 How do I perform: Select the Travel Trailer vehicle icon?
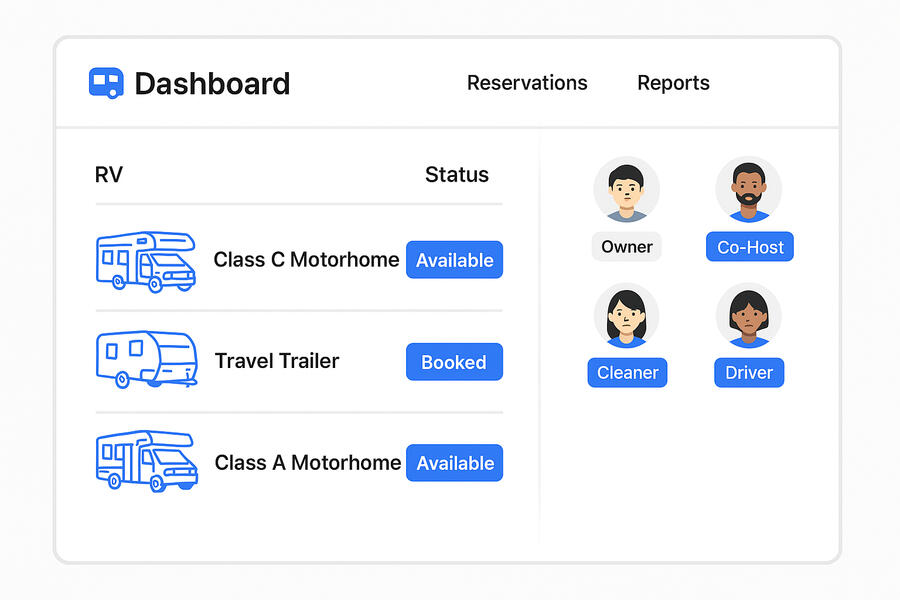145,360
